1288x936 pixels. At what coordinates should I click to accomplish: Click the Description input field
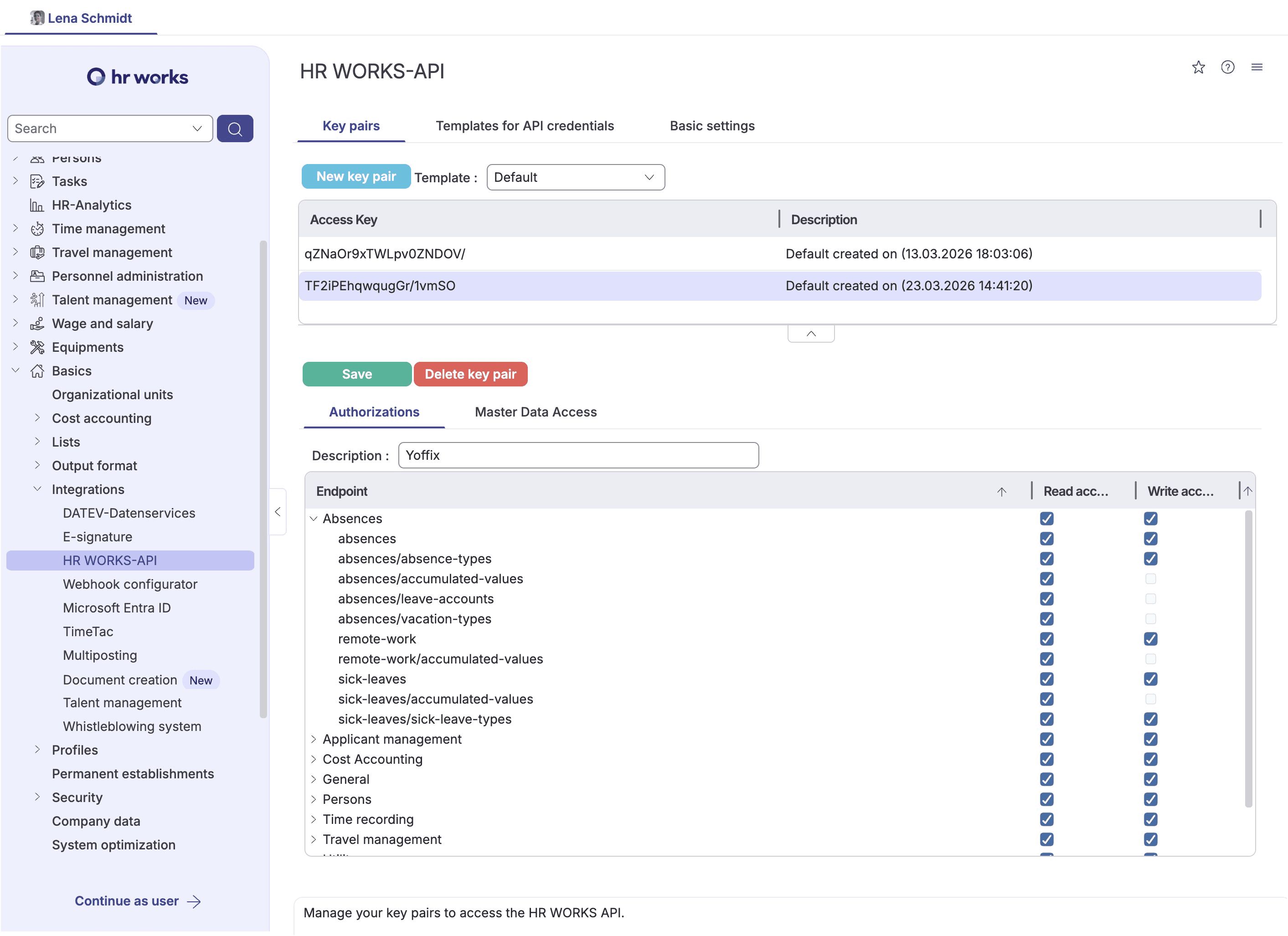577,456
